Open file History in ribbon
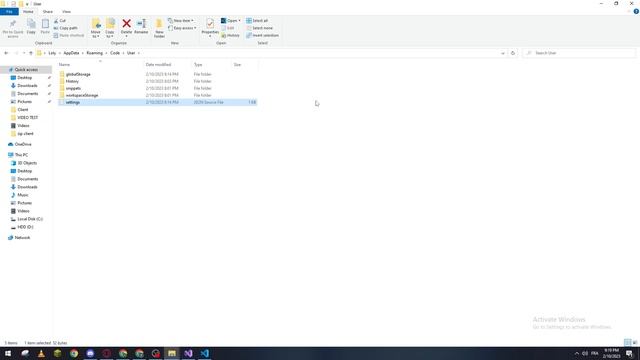 231,36
